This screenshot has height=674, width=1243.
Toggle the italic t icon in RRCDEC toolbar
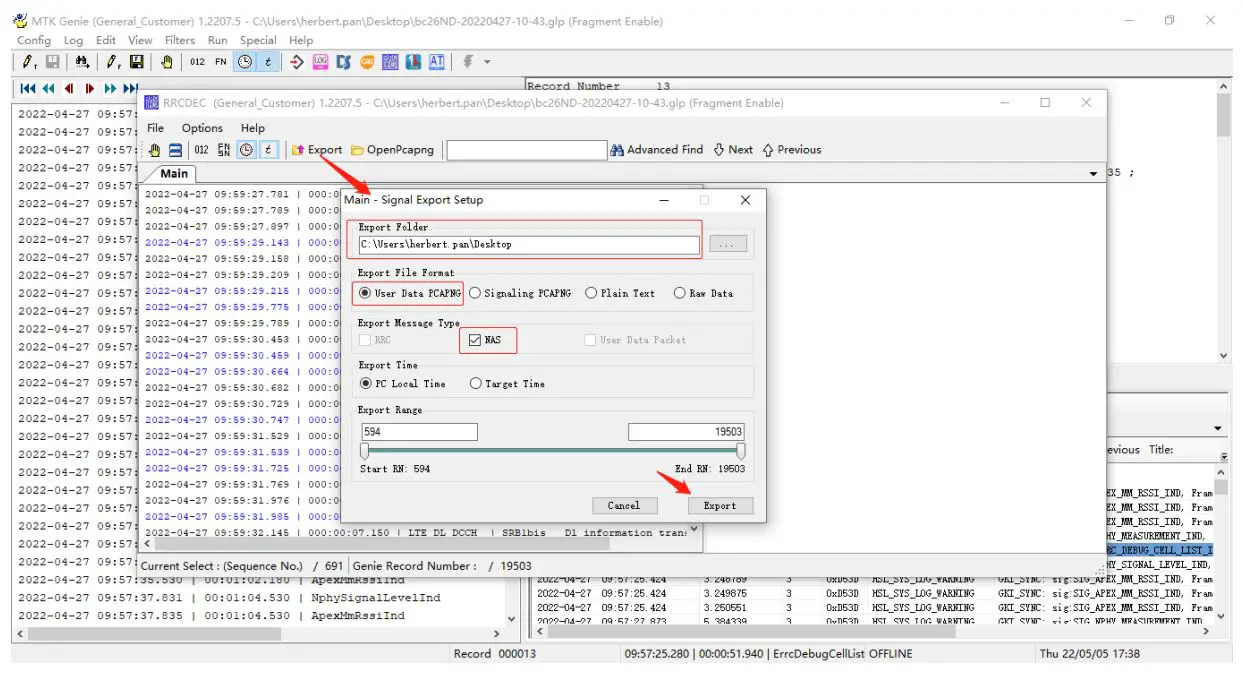coord(268,150)
